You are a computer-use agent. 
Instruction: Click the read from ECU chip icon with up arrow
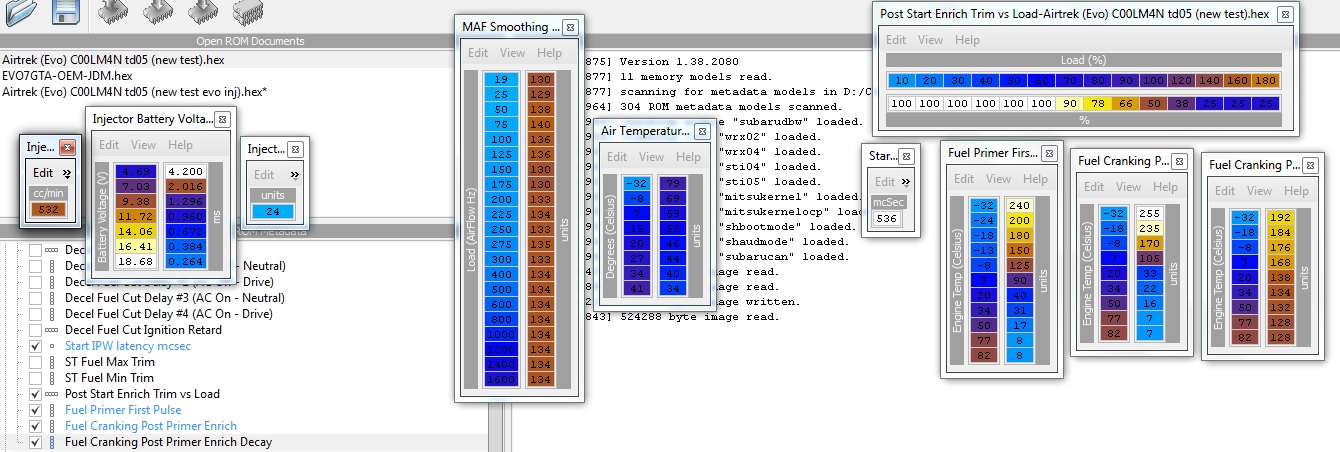[x=115, y=11]
